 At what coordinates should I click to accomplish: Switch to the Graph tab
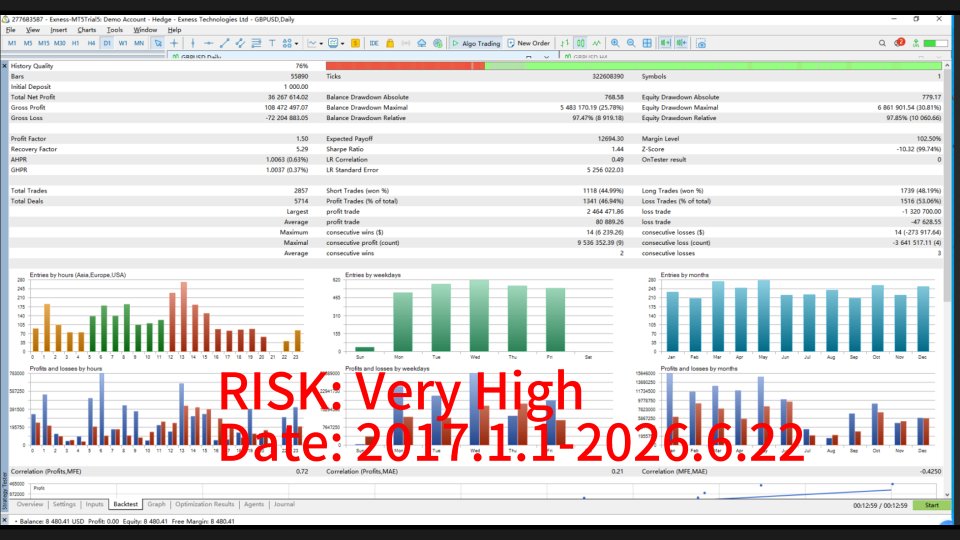(156, 504)
